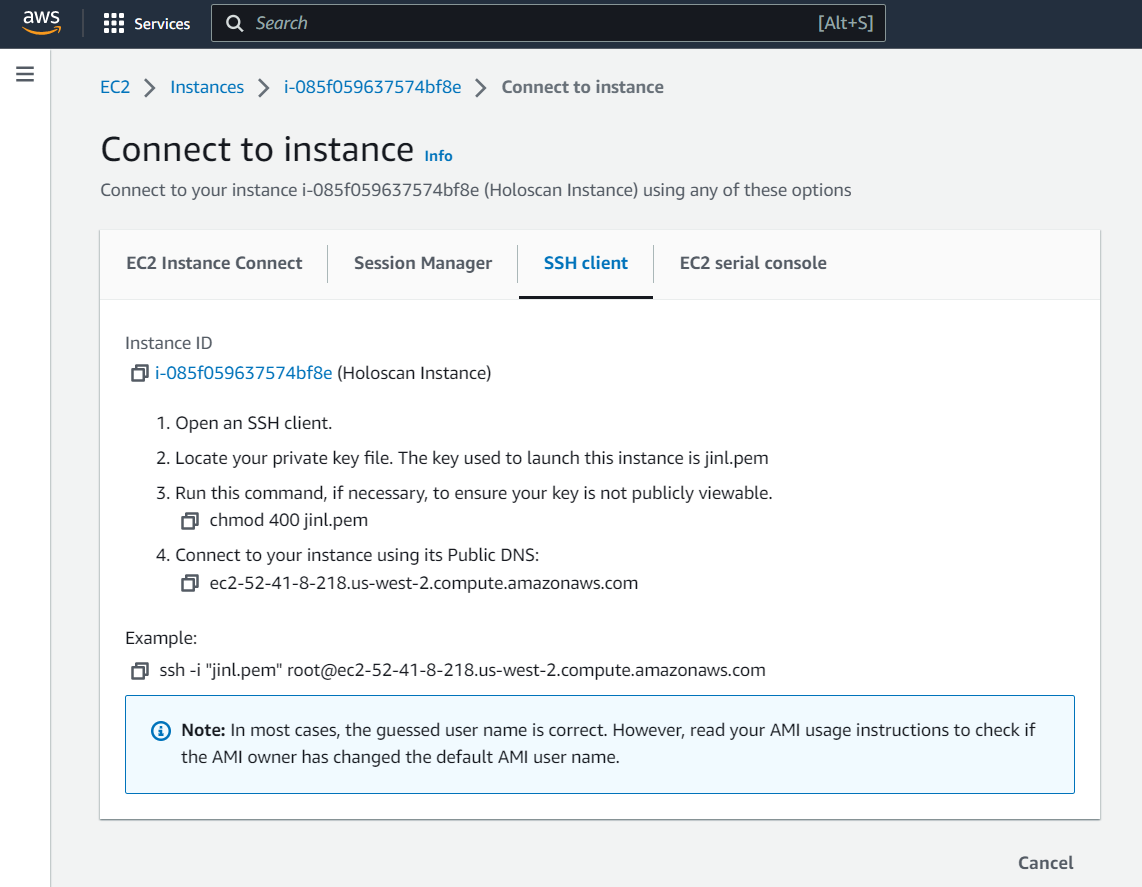Open the Info link beside the heading
The height and width of the screenshot is (887, 1142).
coord(438,156)
